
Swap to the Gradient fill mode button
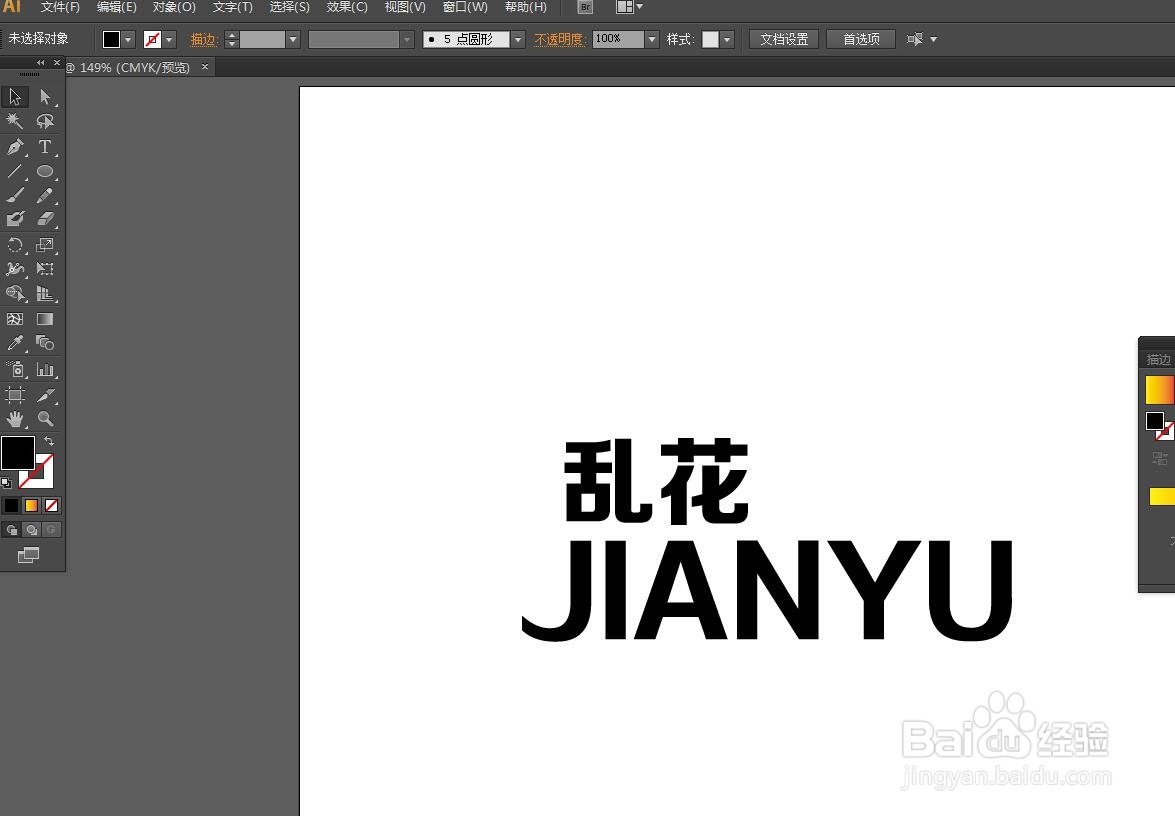click(31, 505)
